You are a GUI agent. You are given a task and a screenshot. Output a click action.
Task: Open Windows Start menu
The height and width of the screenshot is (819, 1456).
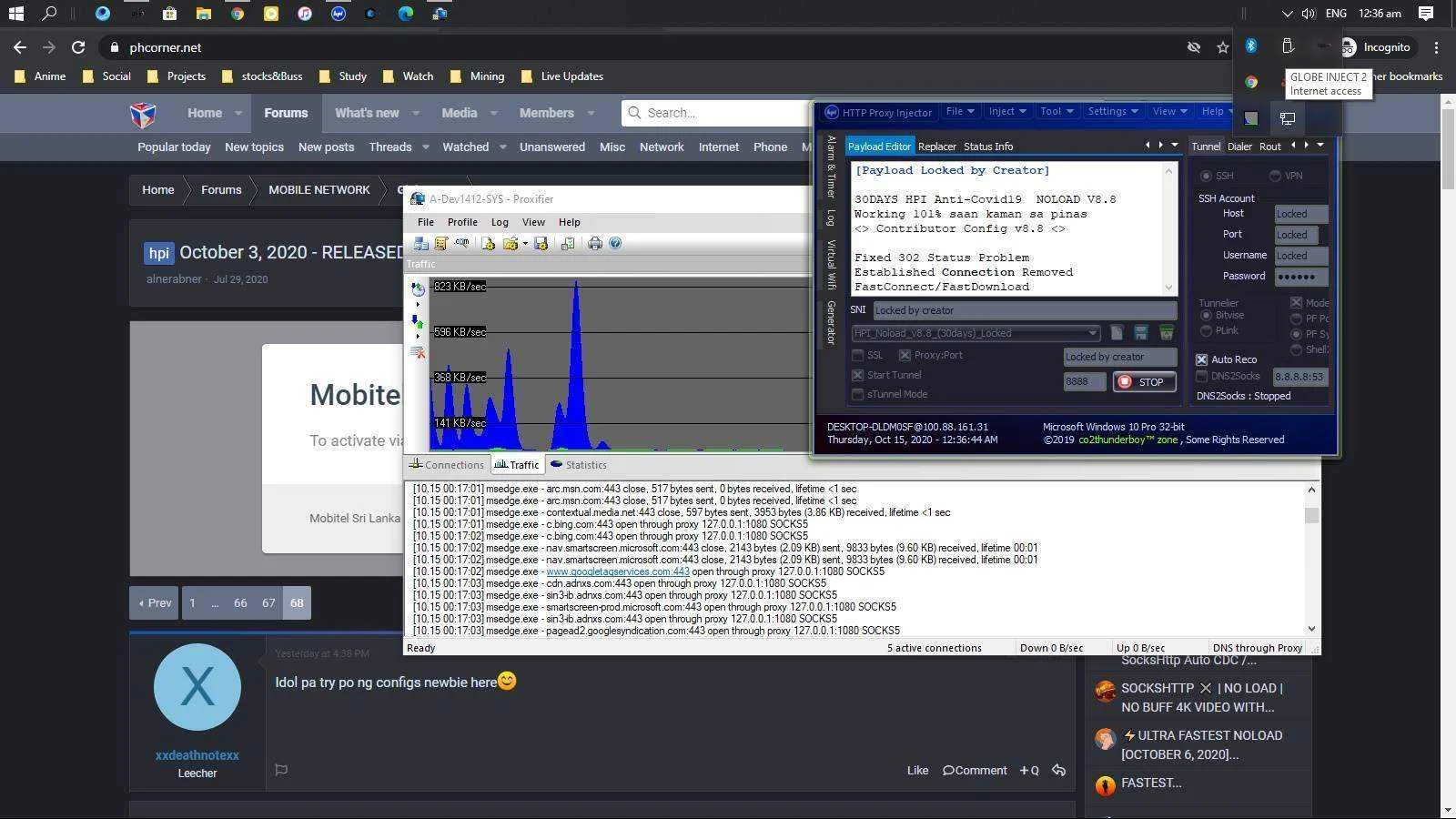pyautogui.click(x=15, y=14)
